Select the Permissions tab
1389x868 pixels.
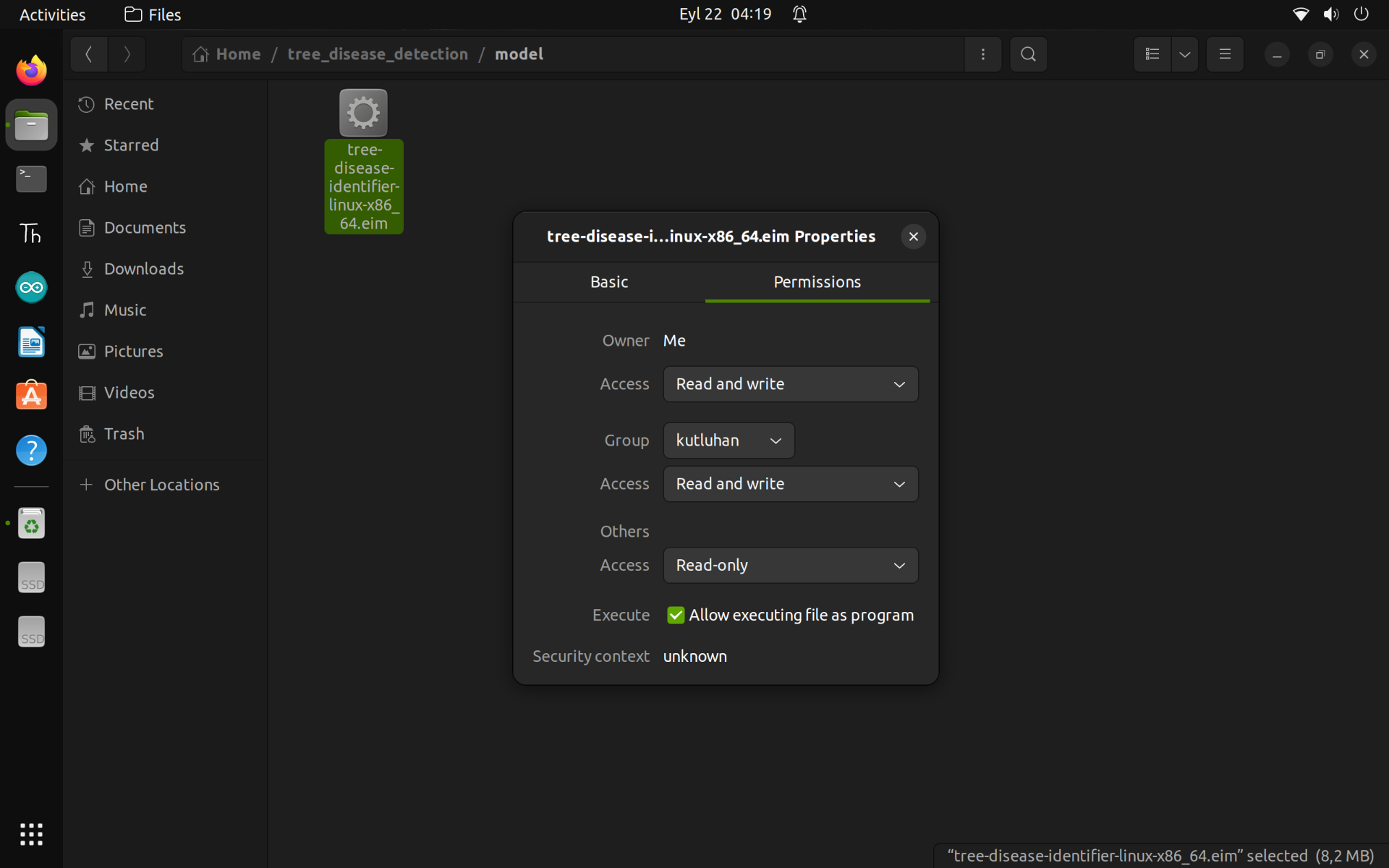tap(817, 282)
